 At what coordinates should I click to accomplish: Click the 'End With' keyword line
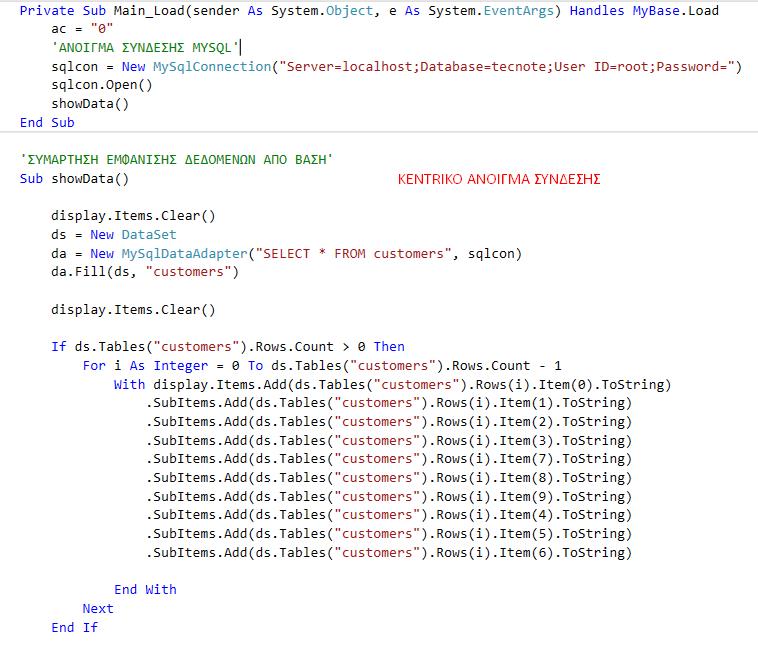pos(145,590)
